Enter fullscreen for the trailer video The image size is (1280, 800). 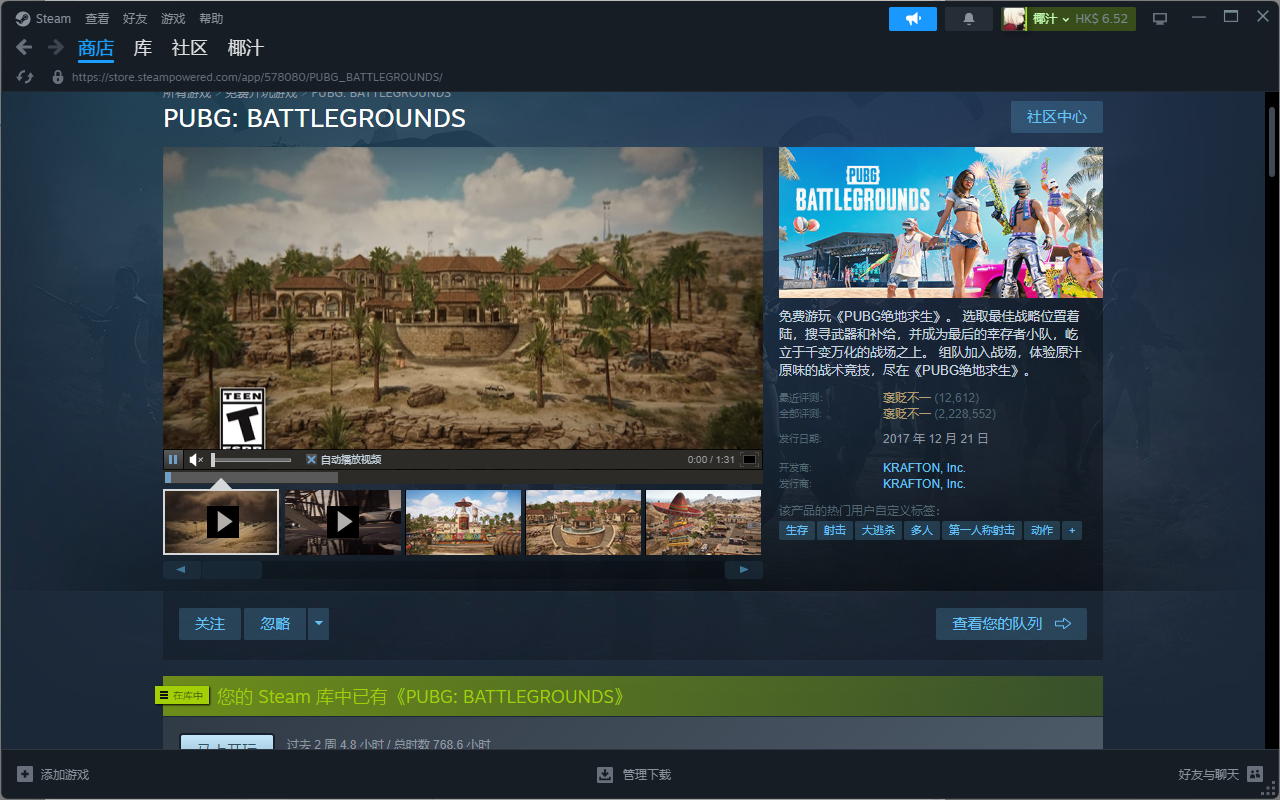pyautogui.click(x=749, y=459)
